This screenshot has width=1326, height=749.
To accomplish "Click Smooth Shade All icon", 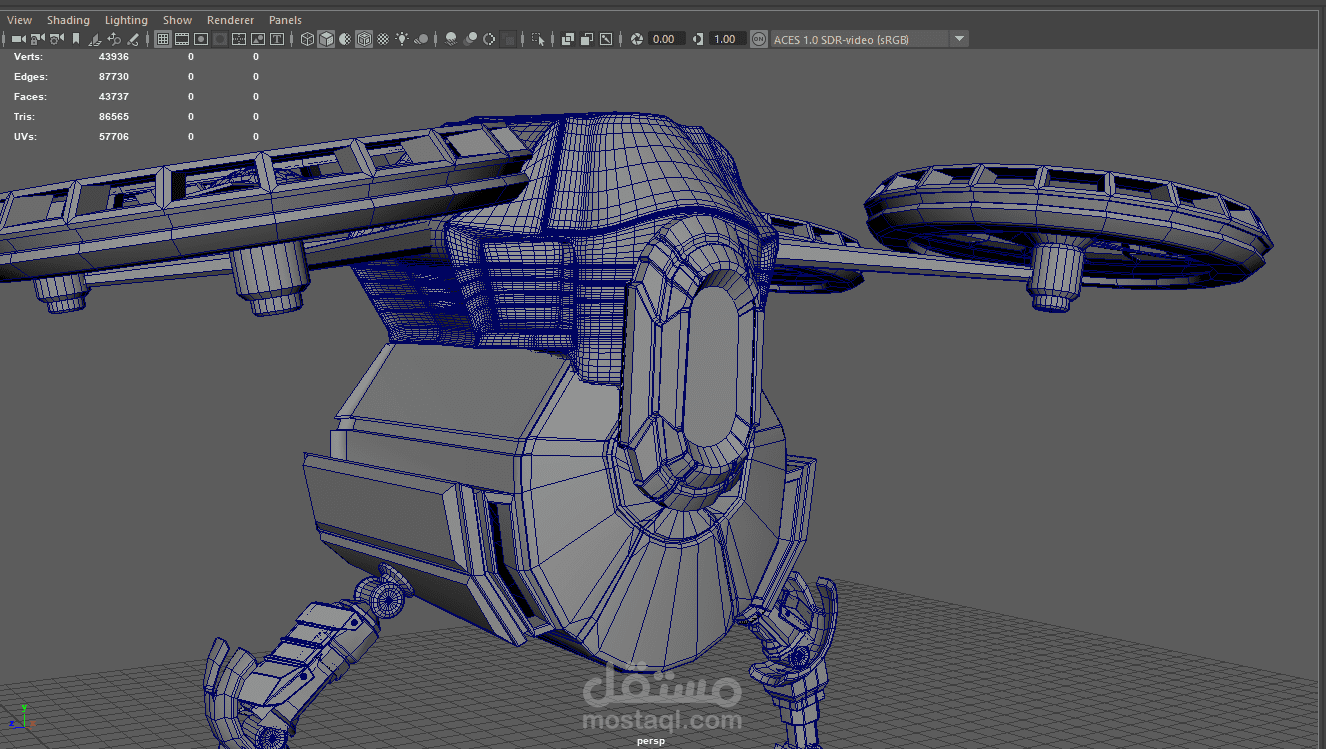I will 326,39.
